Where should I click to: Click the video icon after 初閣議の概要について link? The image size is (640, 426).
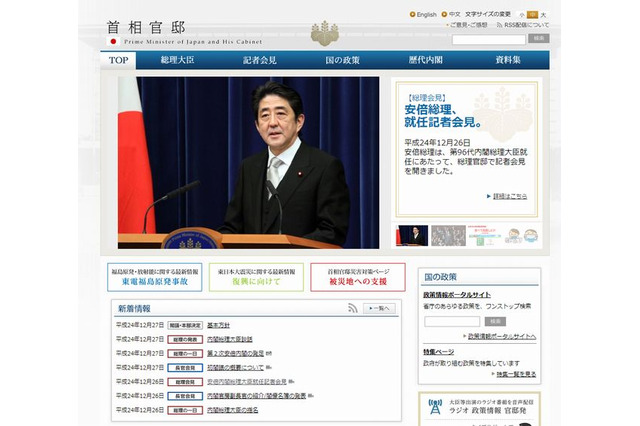269,368
